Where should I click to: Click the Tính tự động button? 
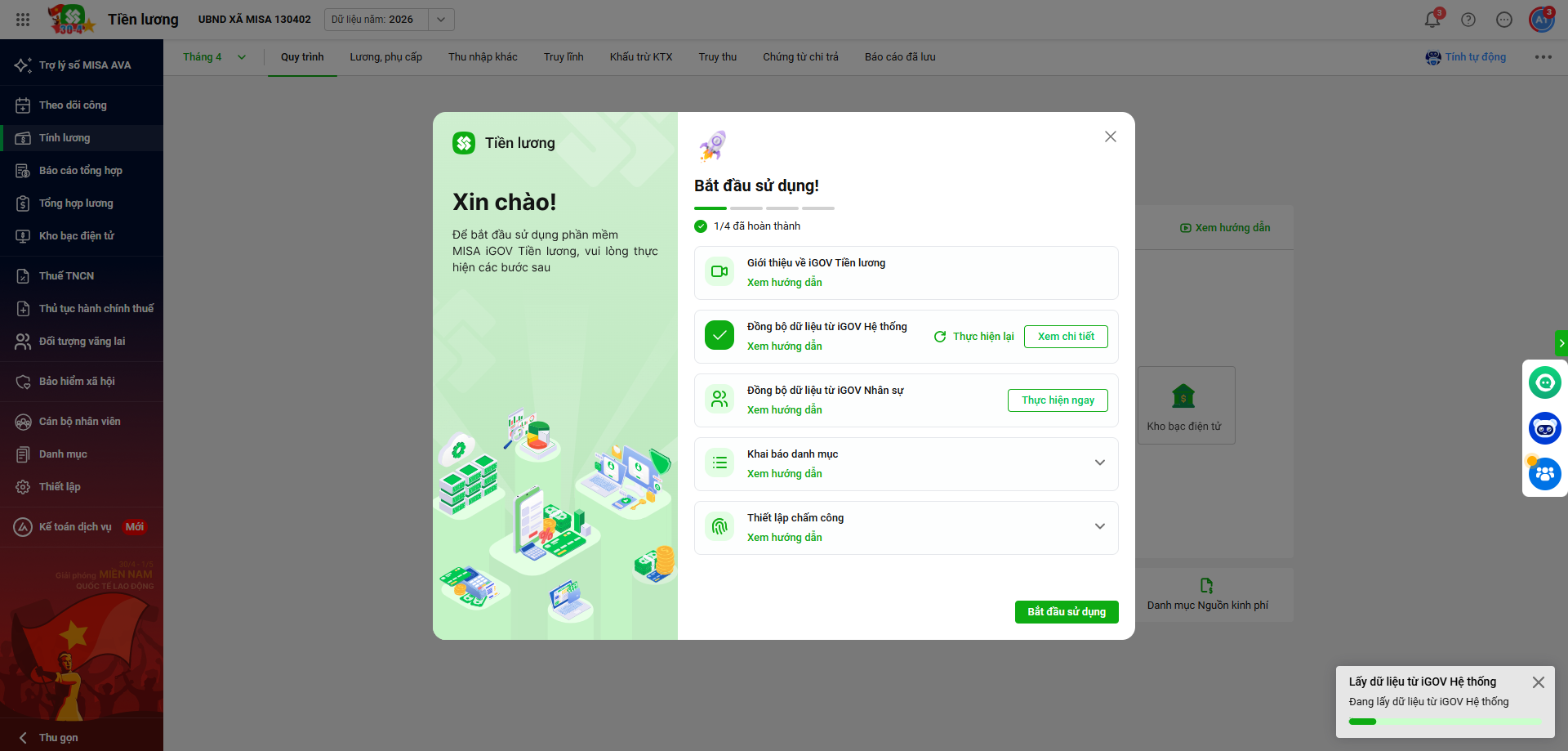tap(1466, 57)
